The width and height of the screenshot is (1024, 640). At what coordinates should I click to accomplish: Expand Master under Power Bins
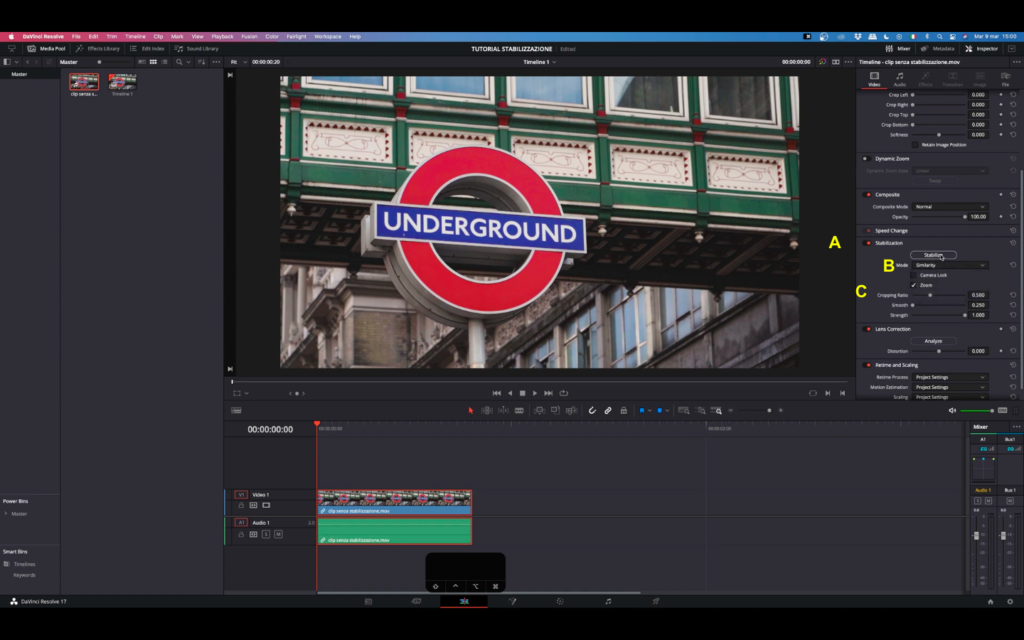coord(6,514)
